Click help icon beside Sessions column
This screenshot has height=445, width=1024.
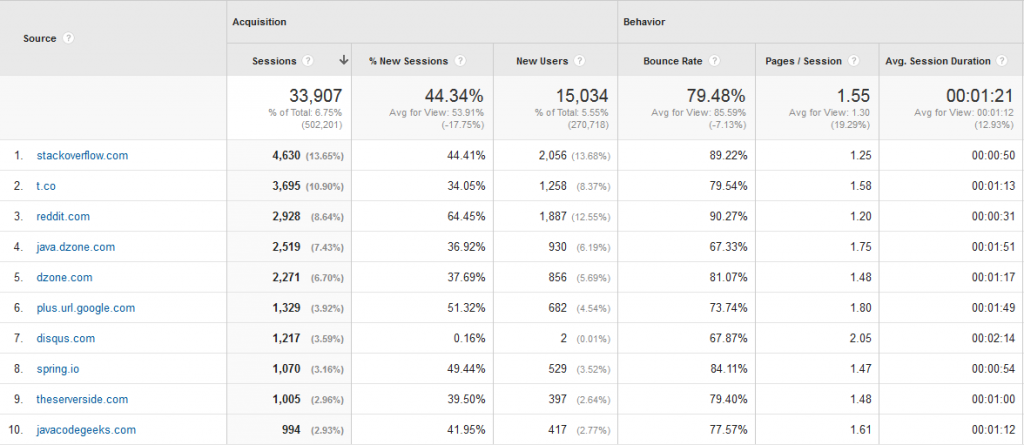coord(308,61)
